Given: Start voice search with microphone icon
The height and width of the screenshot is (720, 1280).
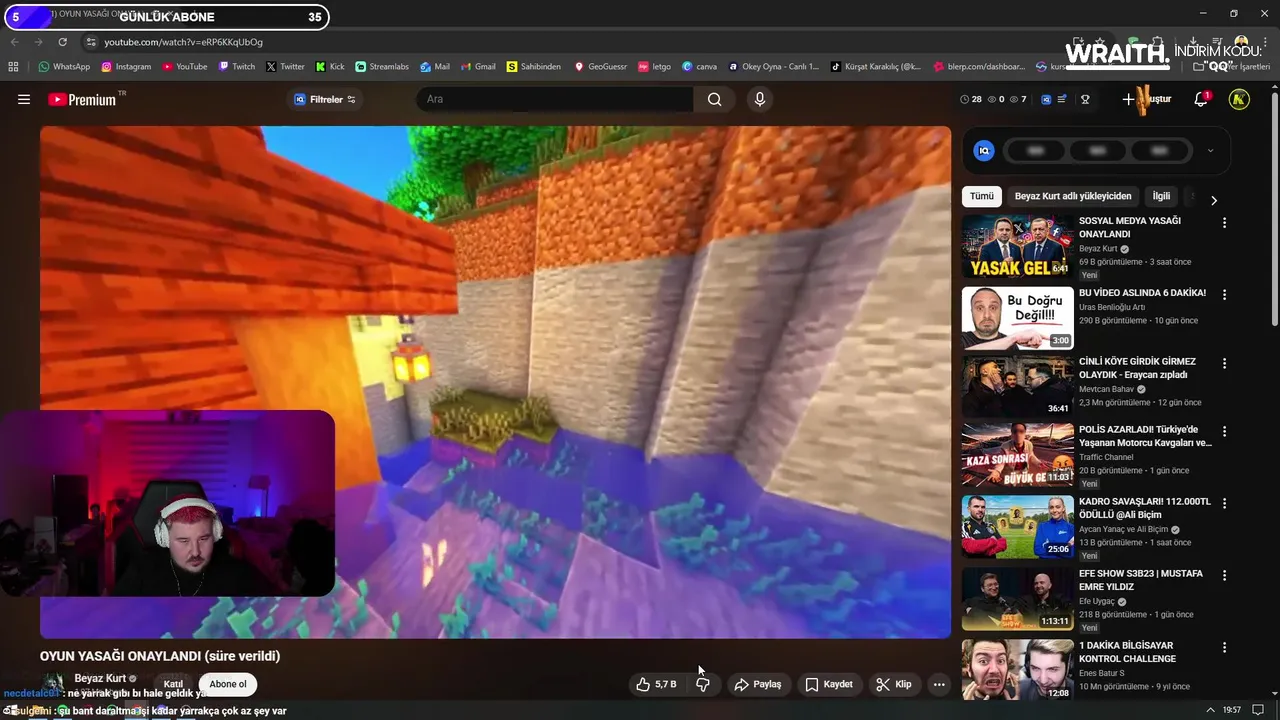Looking at the screenshot, I should click(x=760, y=99).
